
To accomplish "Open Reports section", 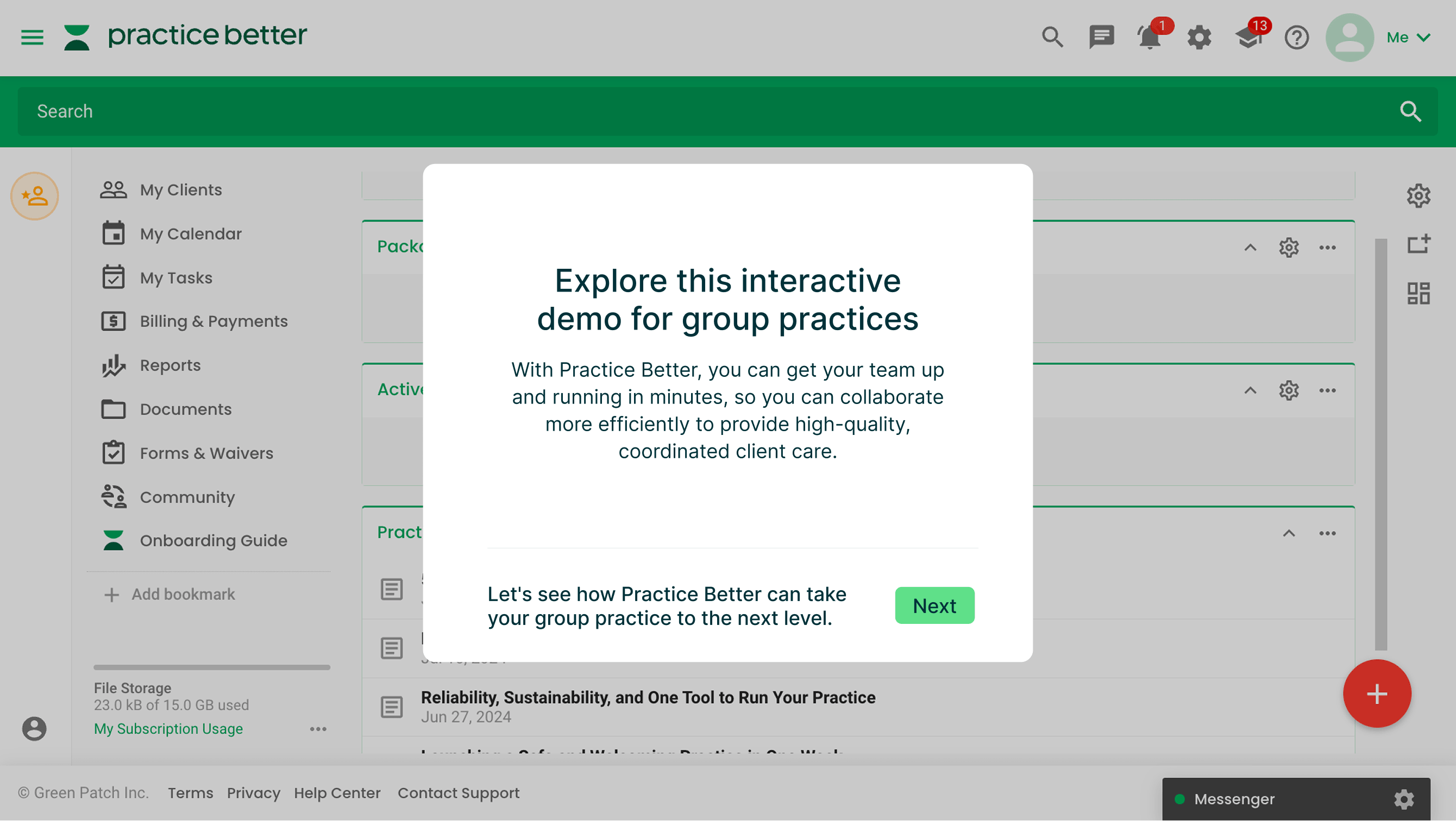I will pos(150,365).
